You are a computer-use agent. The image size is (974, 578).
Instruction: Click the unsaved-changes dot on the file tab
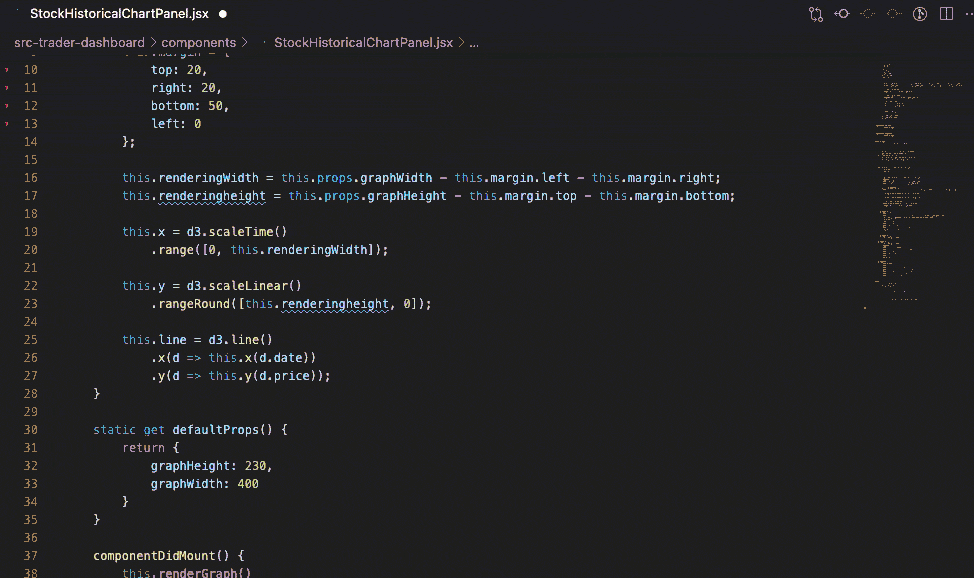[x=222, y=14]
